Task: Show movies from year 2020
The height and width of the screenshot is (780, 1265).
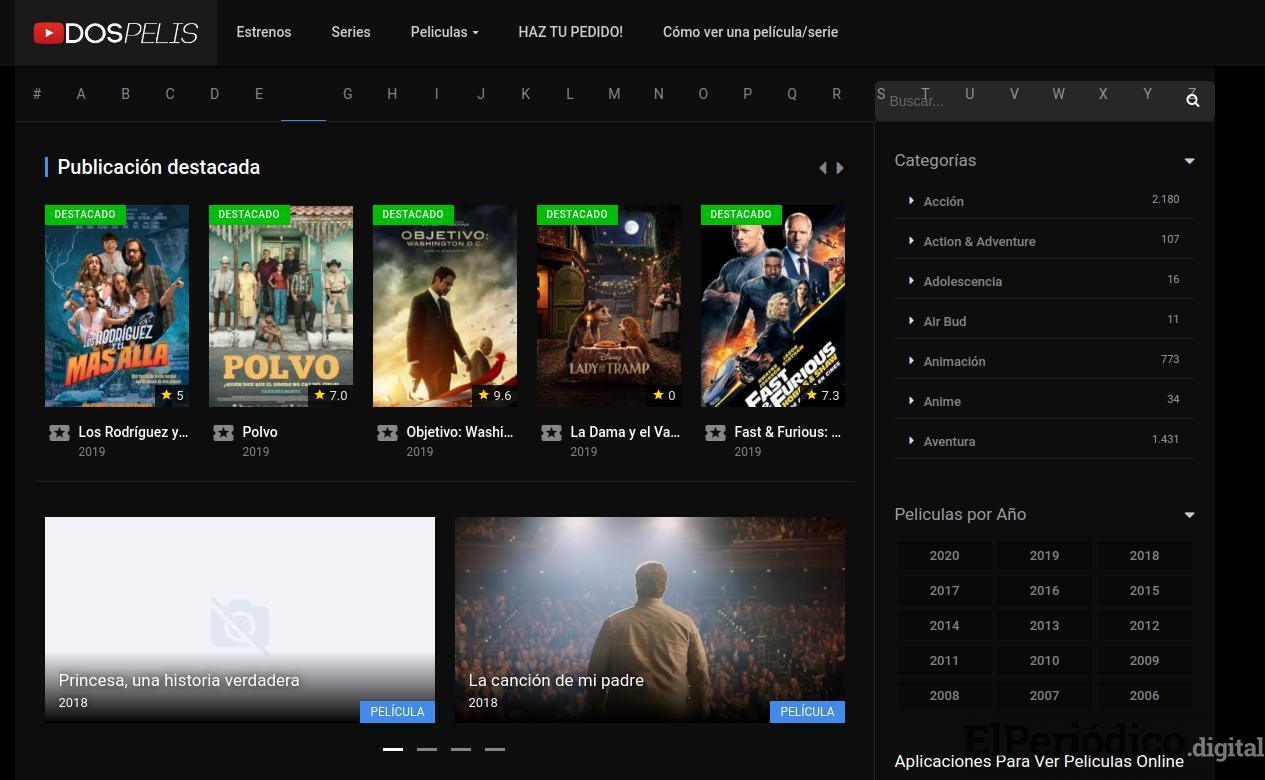Action: (944, 556)
